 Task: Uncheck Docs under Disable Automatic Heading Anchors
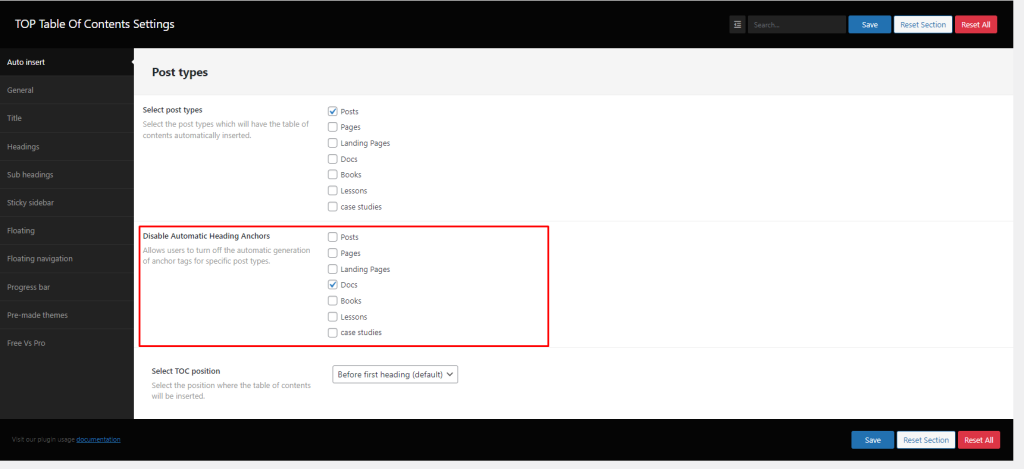coord(332,285)
